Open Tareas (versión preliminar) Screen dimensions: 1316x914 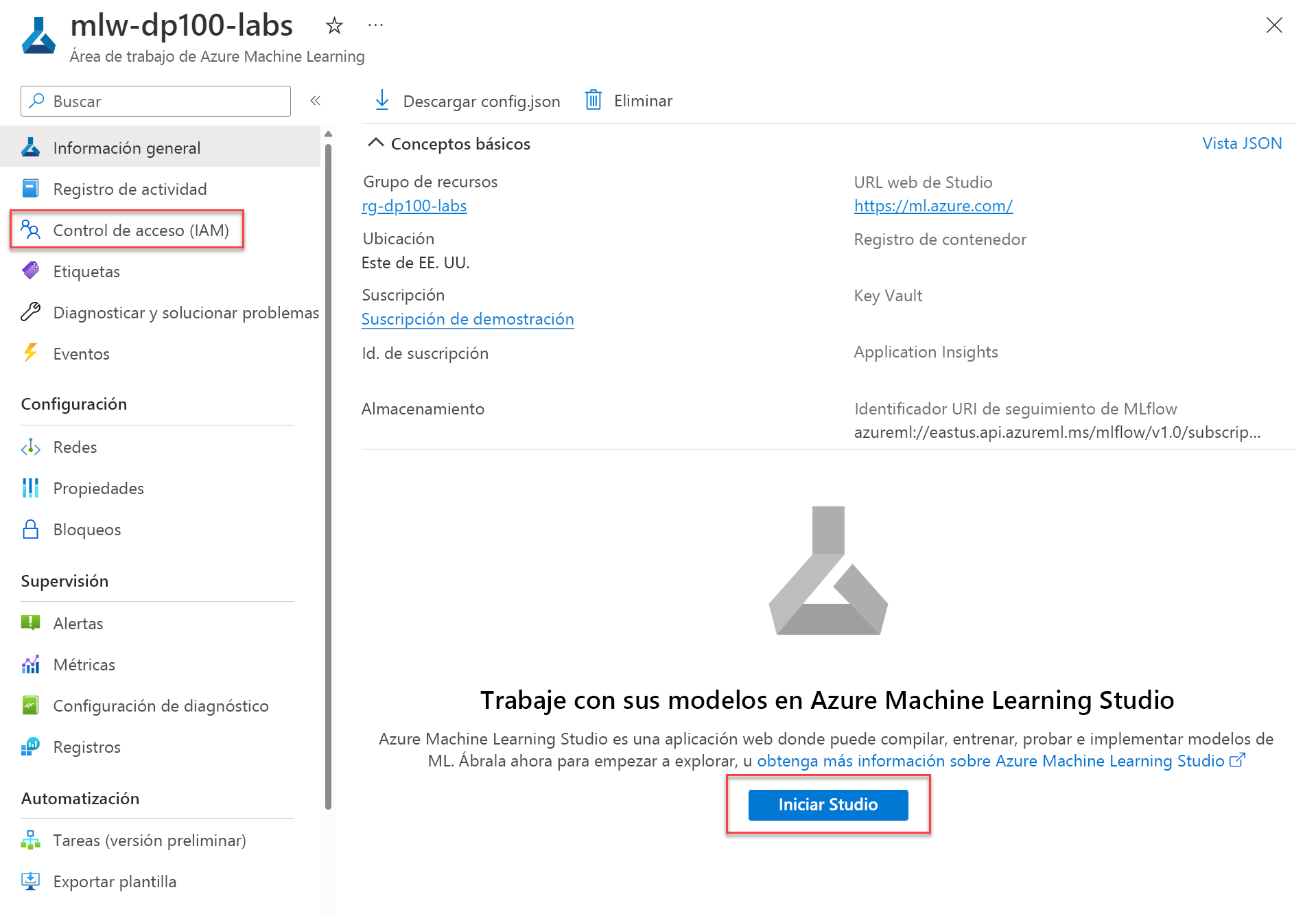(161, 840)
